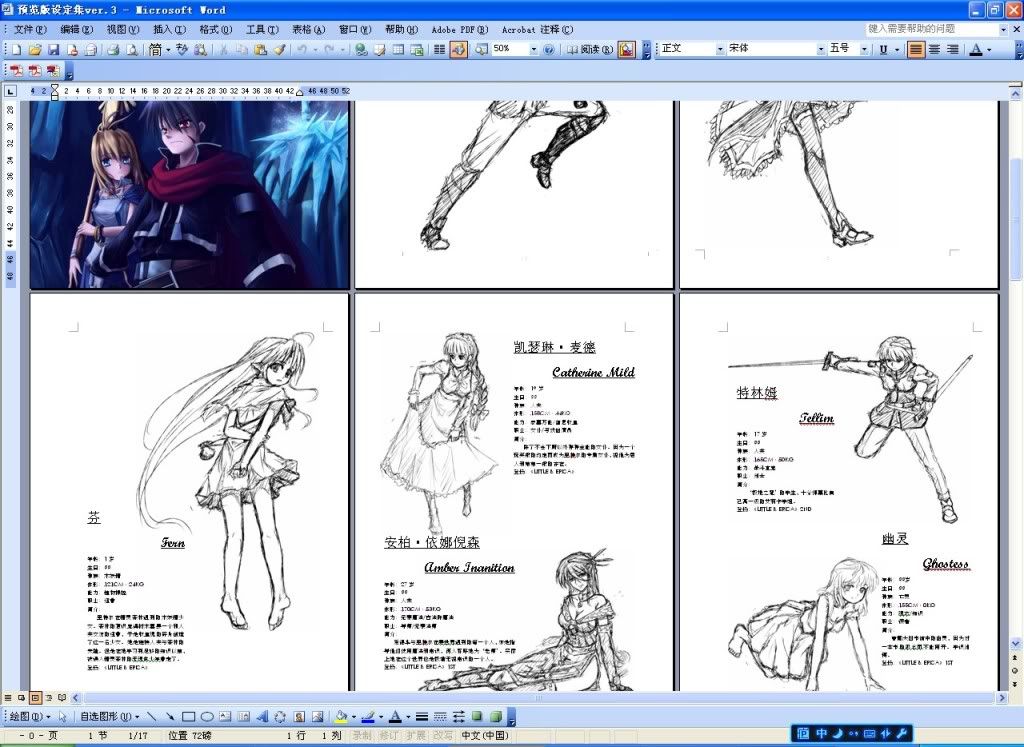Click the Open file folder icon
1024x747 pixels.
point(35,50)
